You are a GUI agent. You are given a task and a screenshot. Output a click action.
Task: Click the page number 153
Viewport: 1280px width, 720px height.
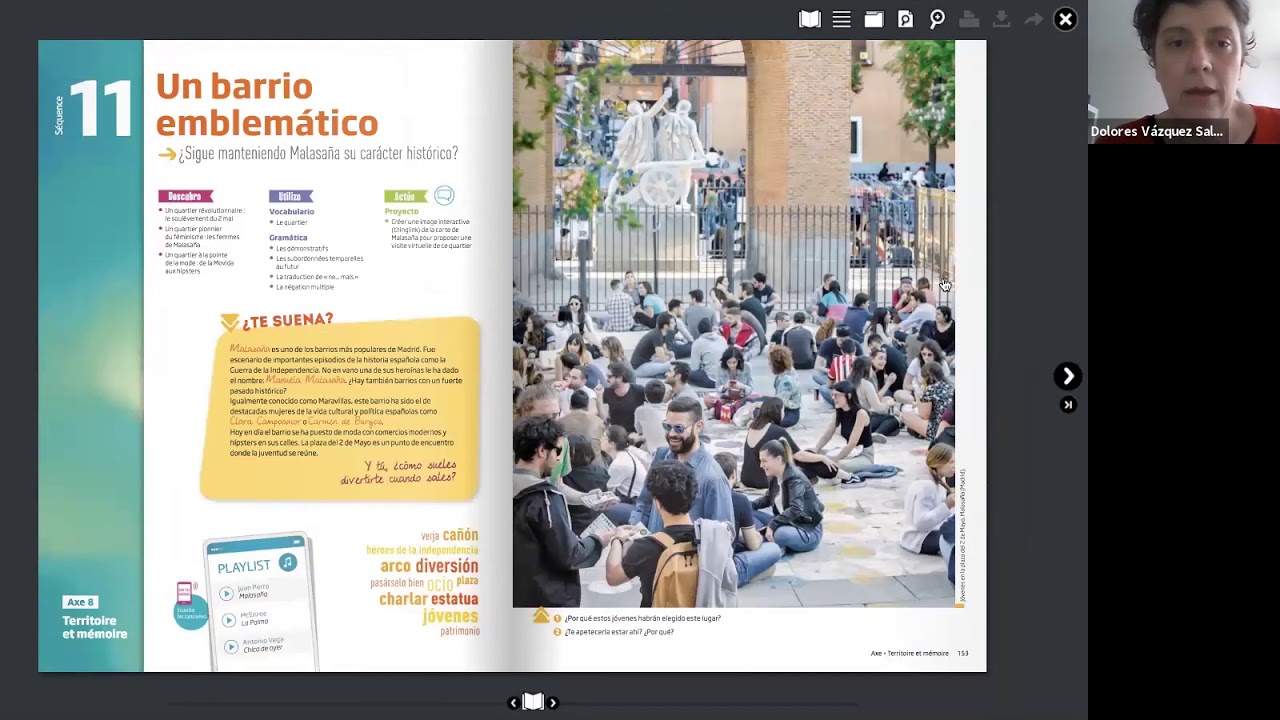963,653
